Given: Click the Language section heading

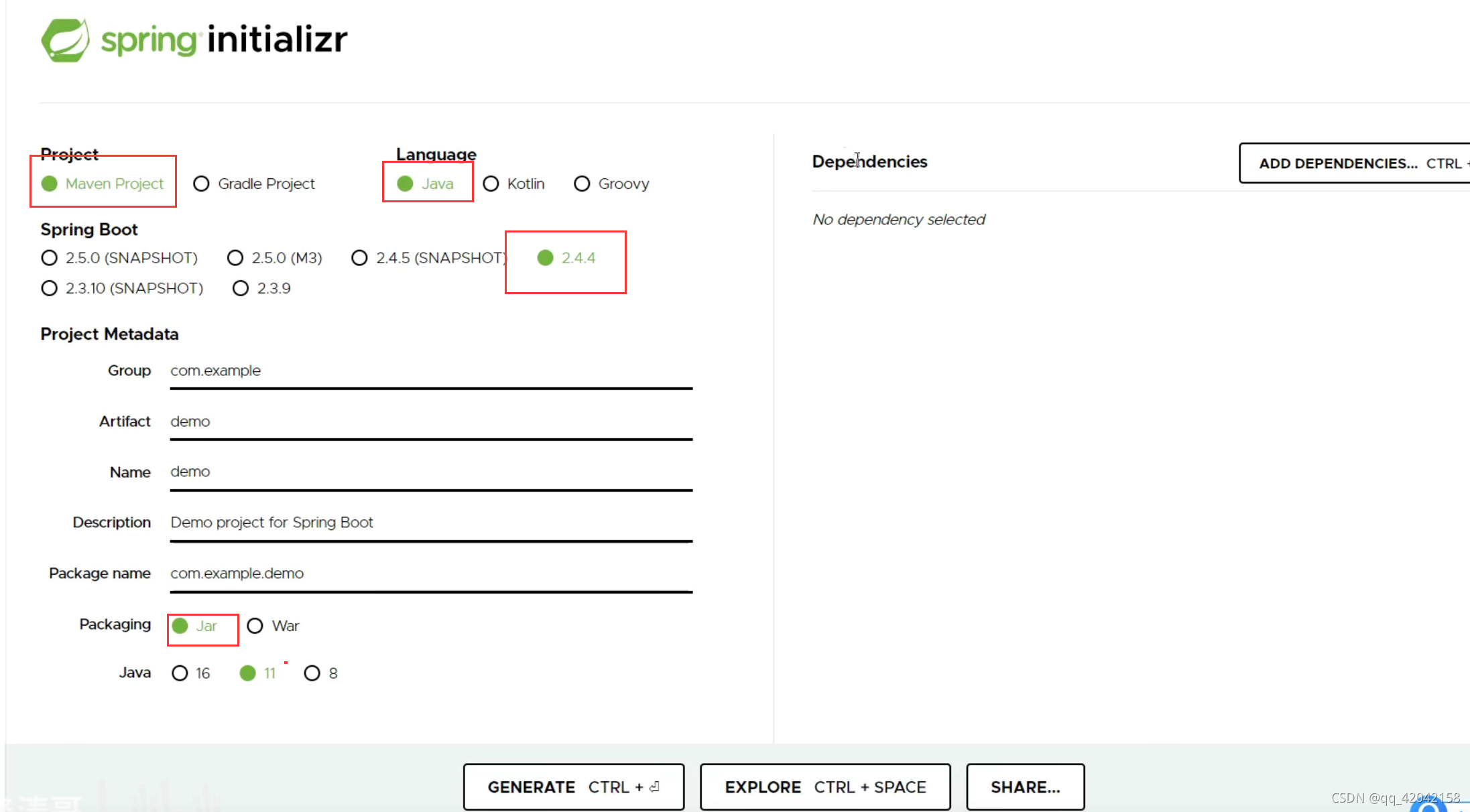Looking at the screenshot, I should 436,154.
